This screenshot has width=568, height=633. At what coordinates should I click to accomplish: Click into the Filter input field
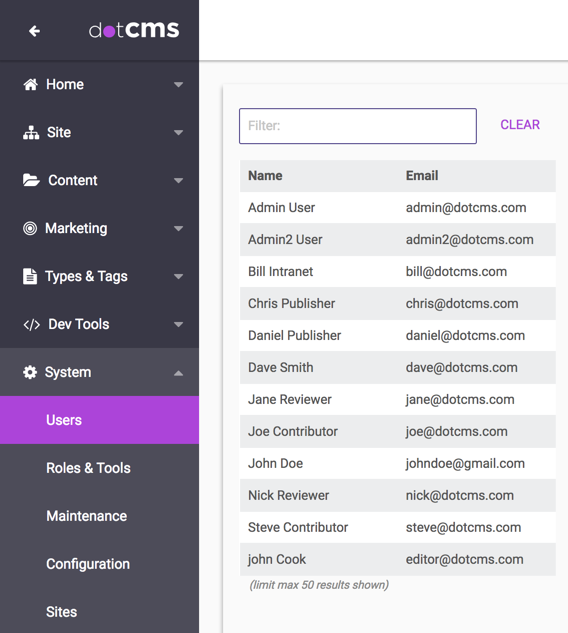[358, 126]
